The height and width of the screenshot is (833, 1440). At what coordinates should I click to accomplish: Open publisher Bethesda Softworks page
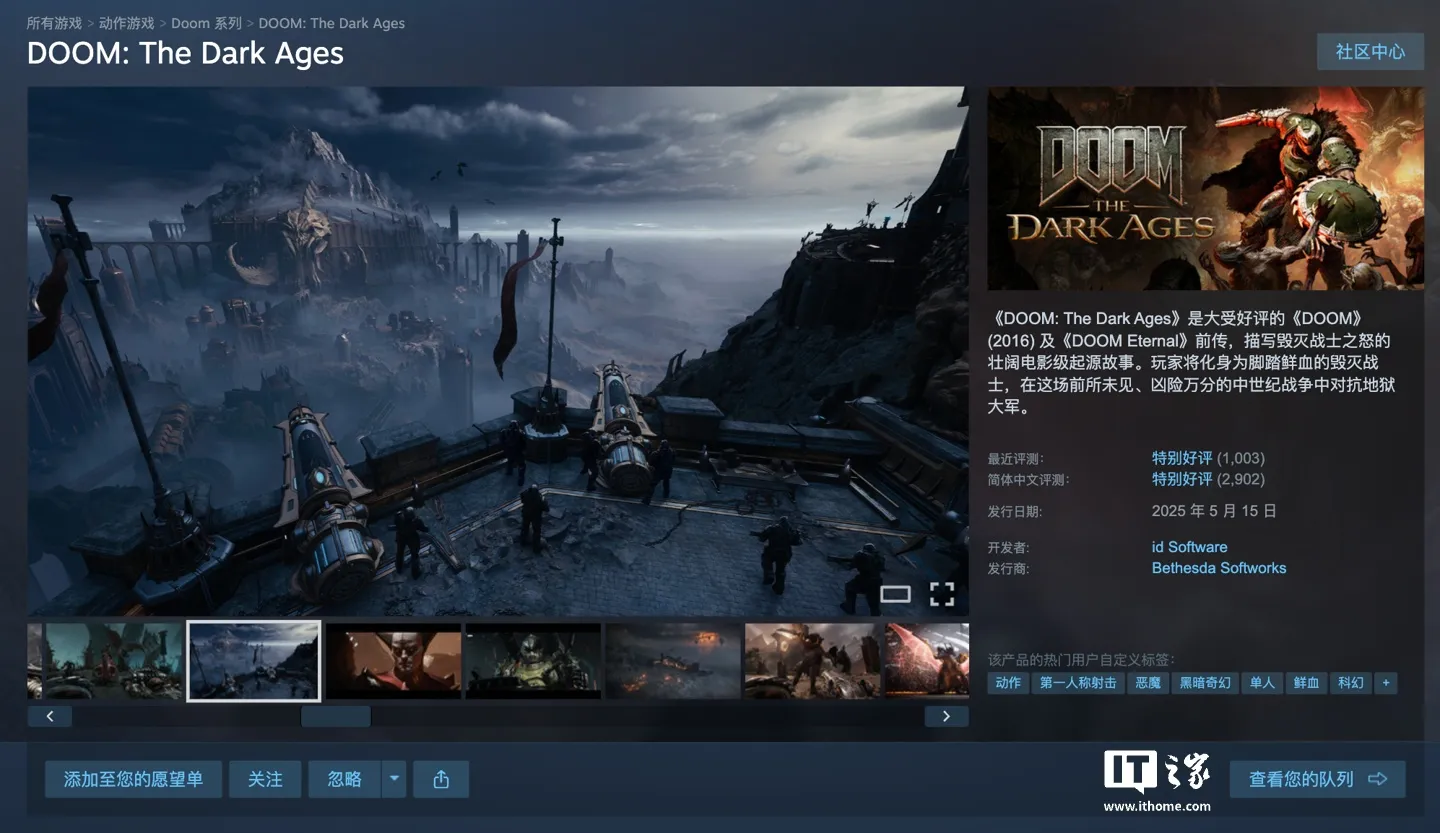point(1219,568)
